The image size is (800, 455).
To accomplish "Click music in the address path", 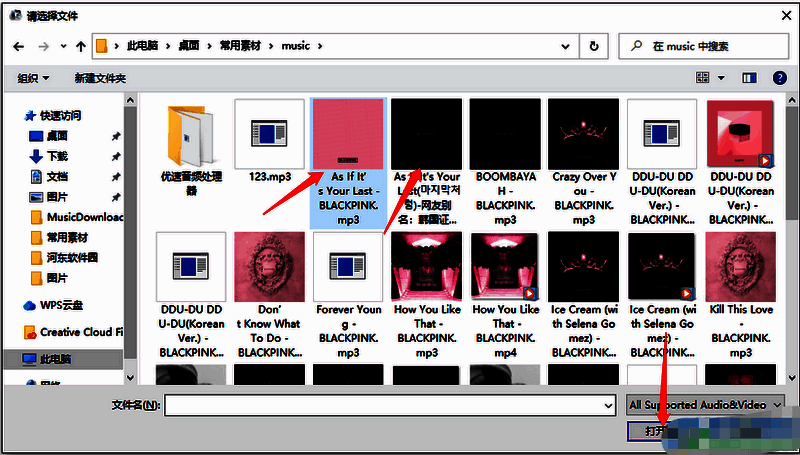I will click(x=296, y=46).
